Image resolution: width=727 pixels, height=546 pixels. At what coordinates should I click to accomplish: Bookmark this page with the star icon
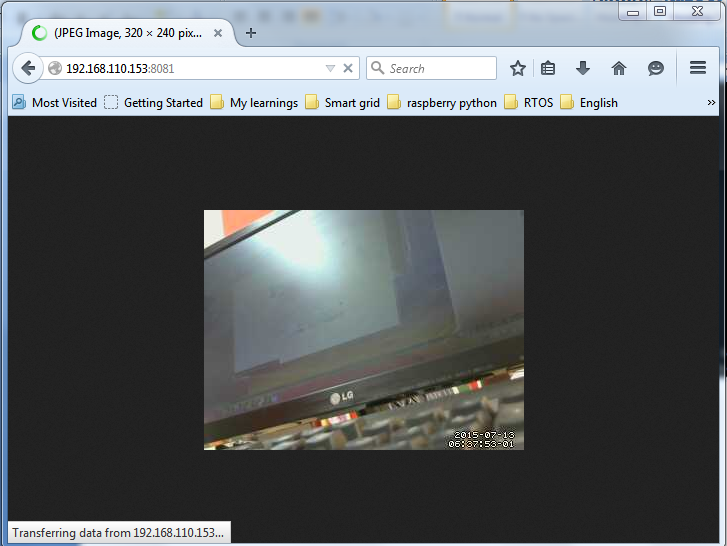tap(517, 69)
